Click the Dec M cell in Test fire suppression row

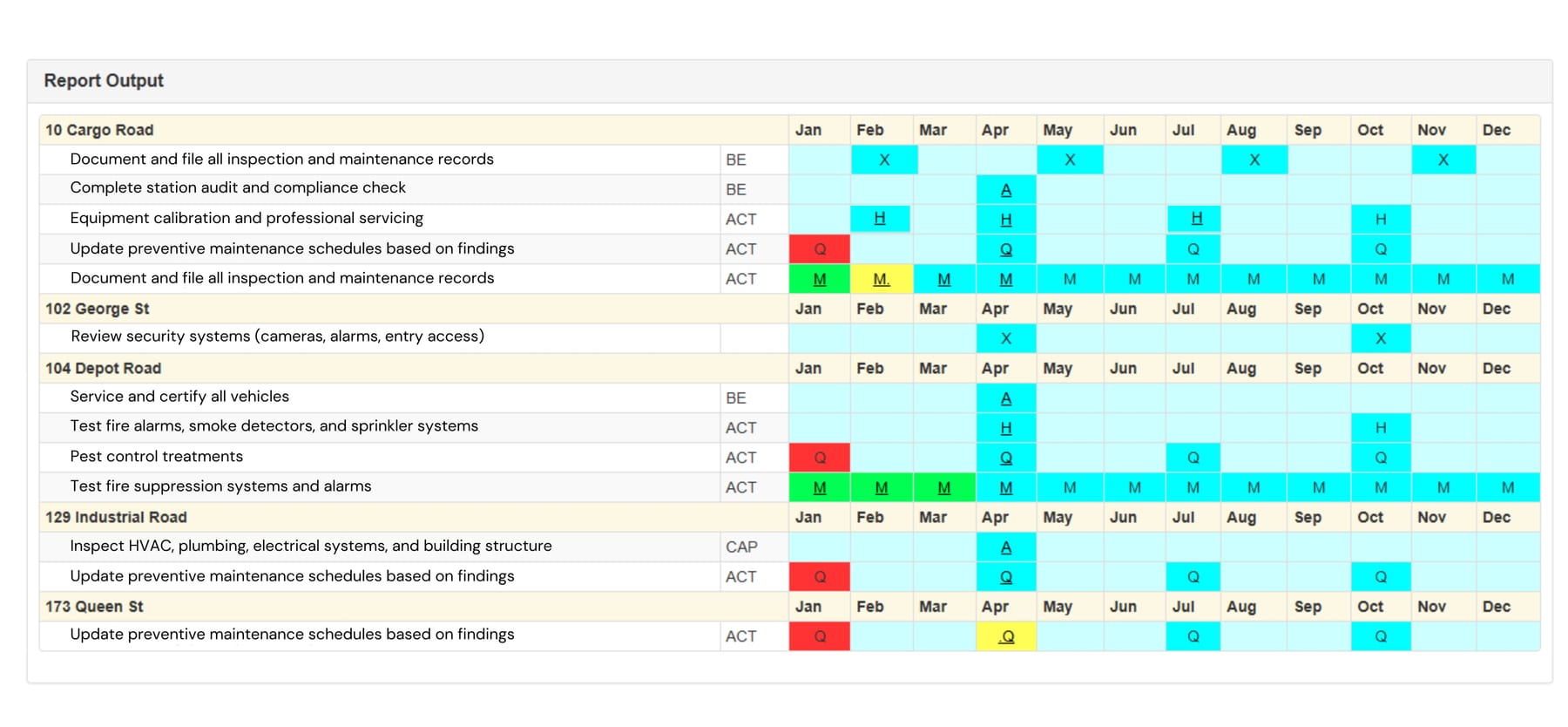pos(1508,487)
